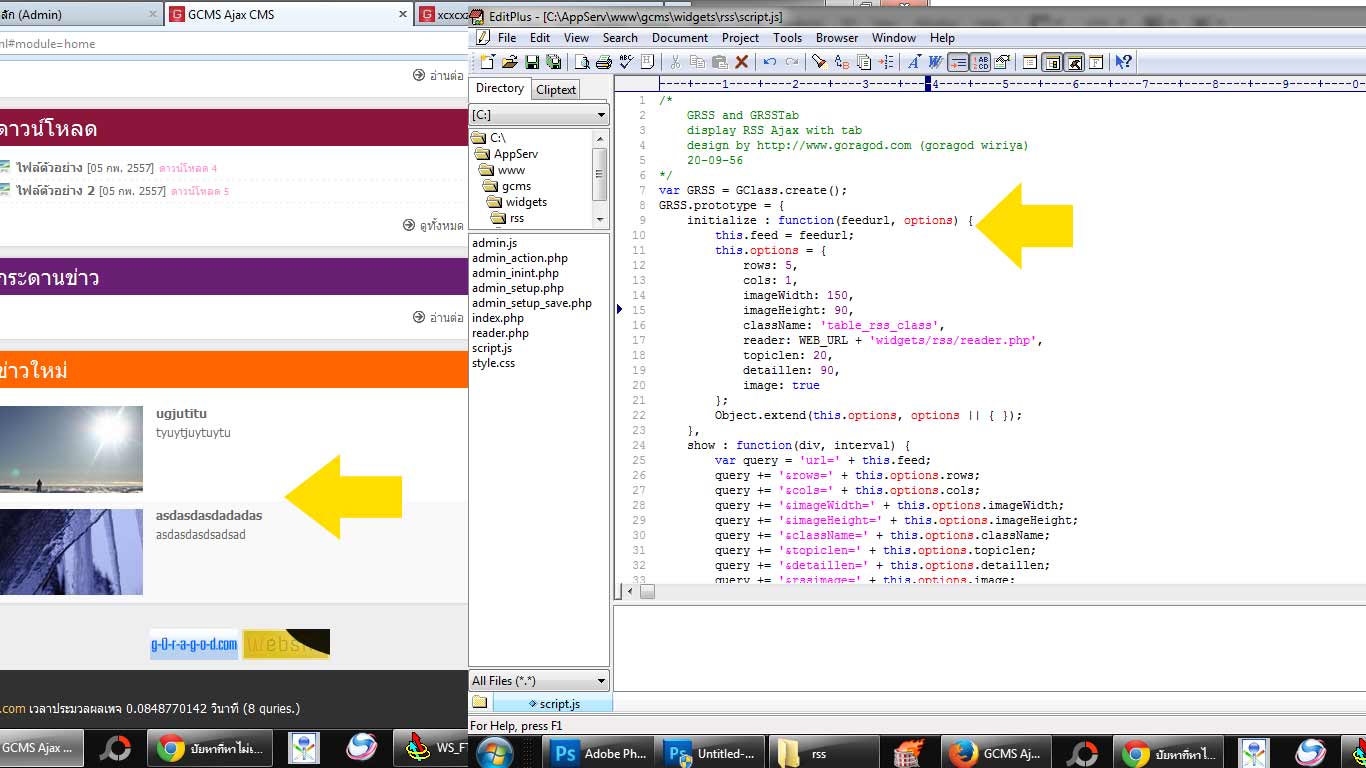Select reader.php in the file list
This screenshot has width=1366, height=768.
500,333
